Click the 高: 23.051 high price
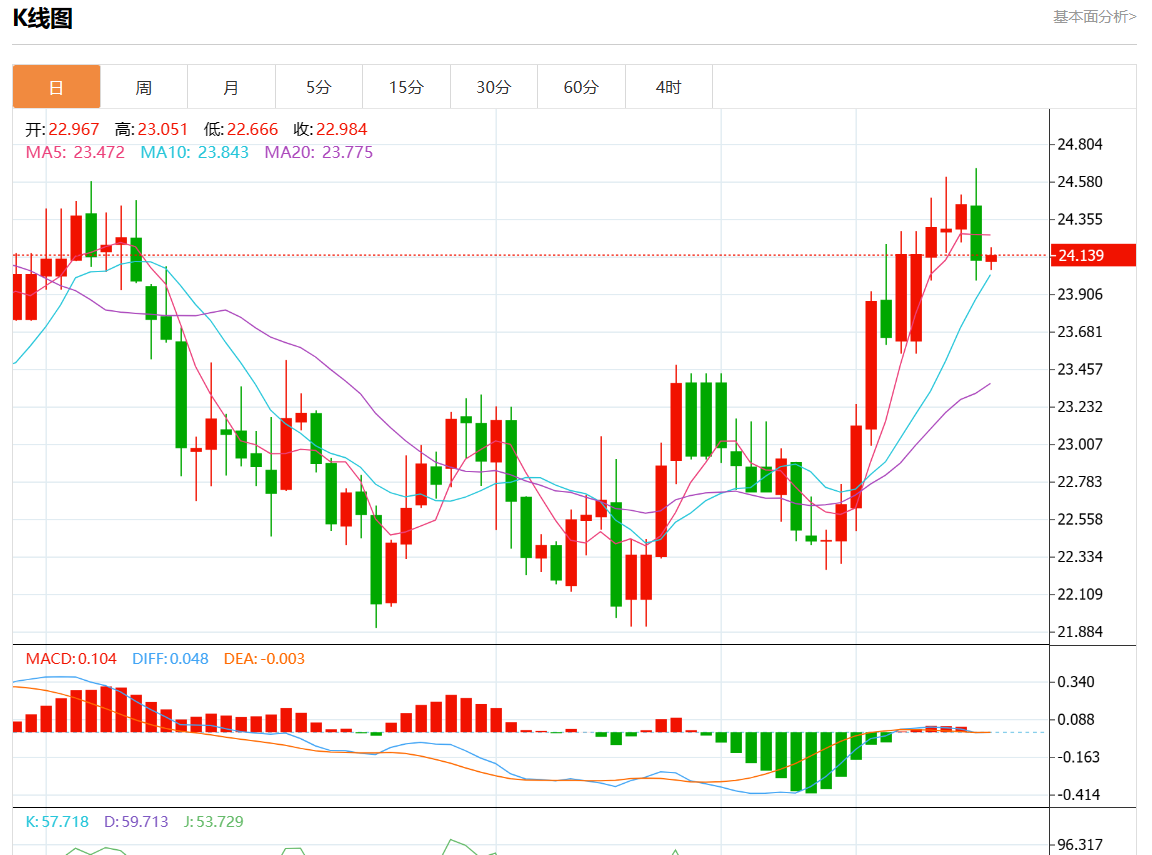This screenshot has width=1152, height=855. (151, 129)
